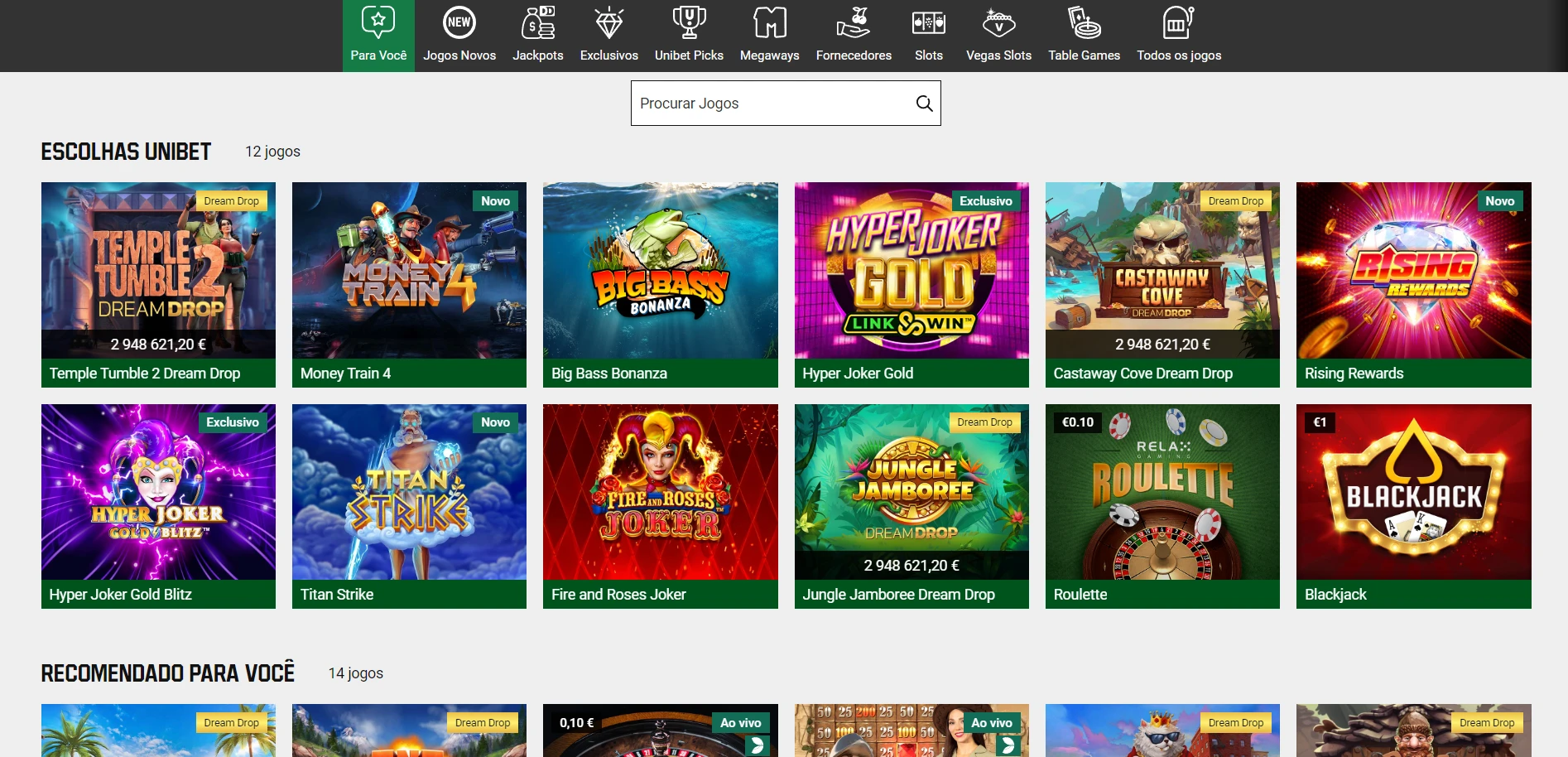Play the Blackjack game thumbnail

pyautogui.click(x=1414, y=492)
